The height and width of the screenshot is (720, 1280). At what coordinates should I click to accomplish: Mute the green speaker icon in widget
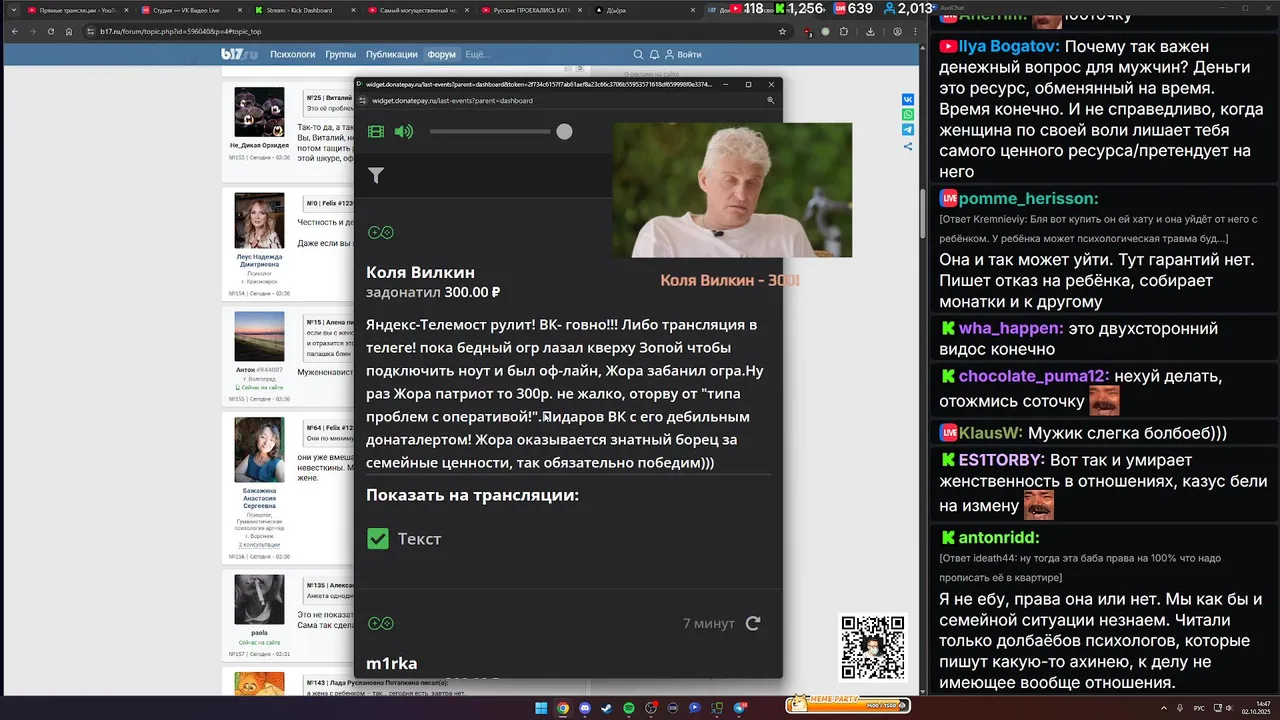[x=404, y=131]
